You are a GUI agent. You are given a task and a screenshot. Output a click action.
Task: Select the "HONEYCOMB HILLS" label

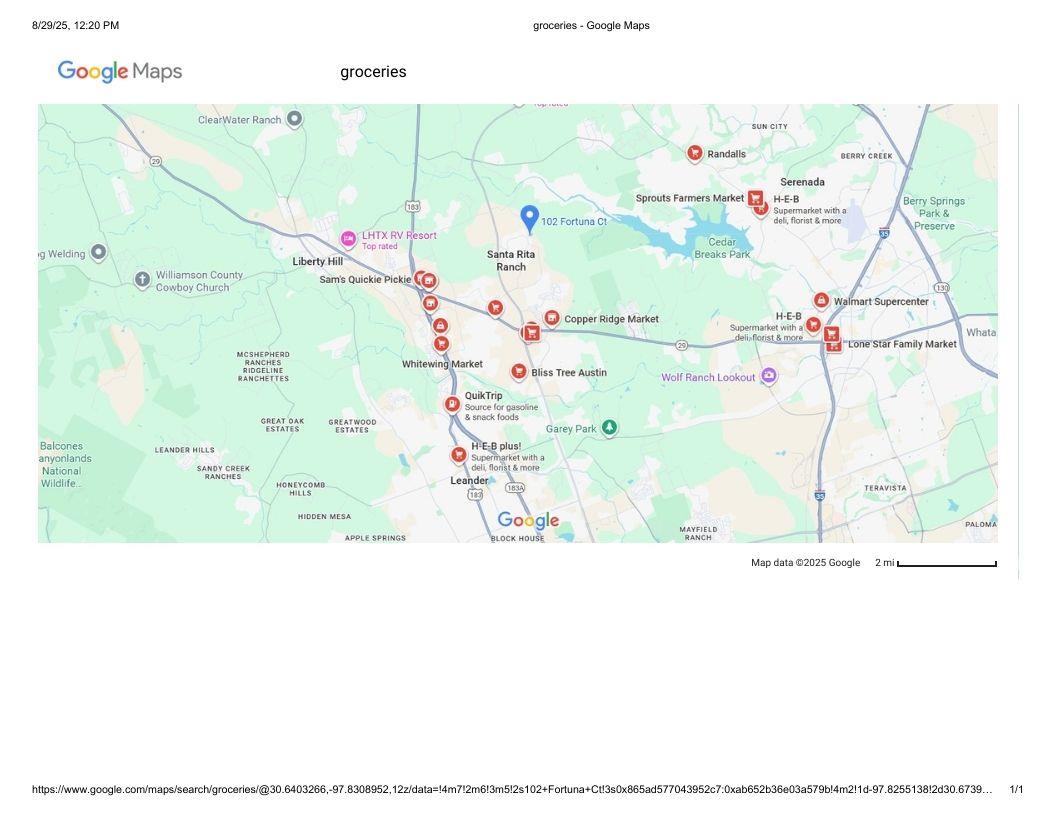pyautogui.click(x=301, y=489)
